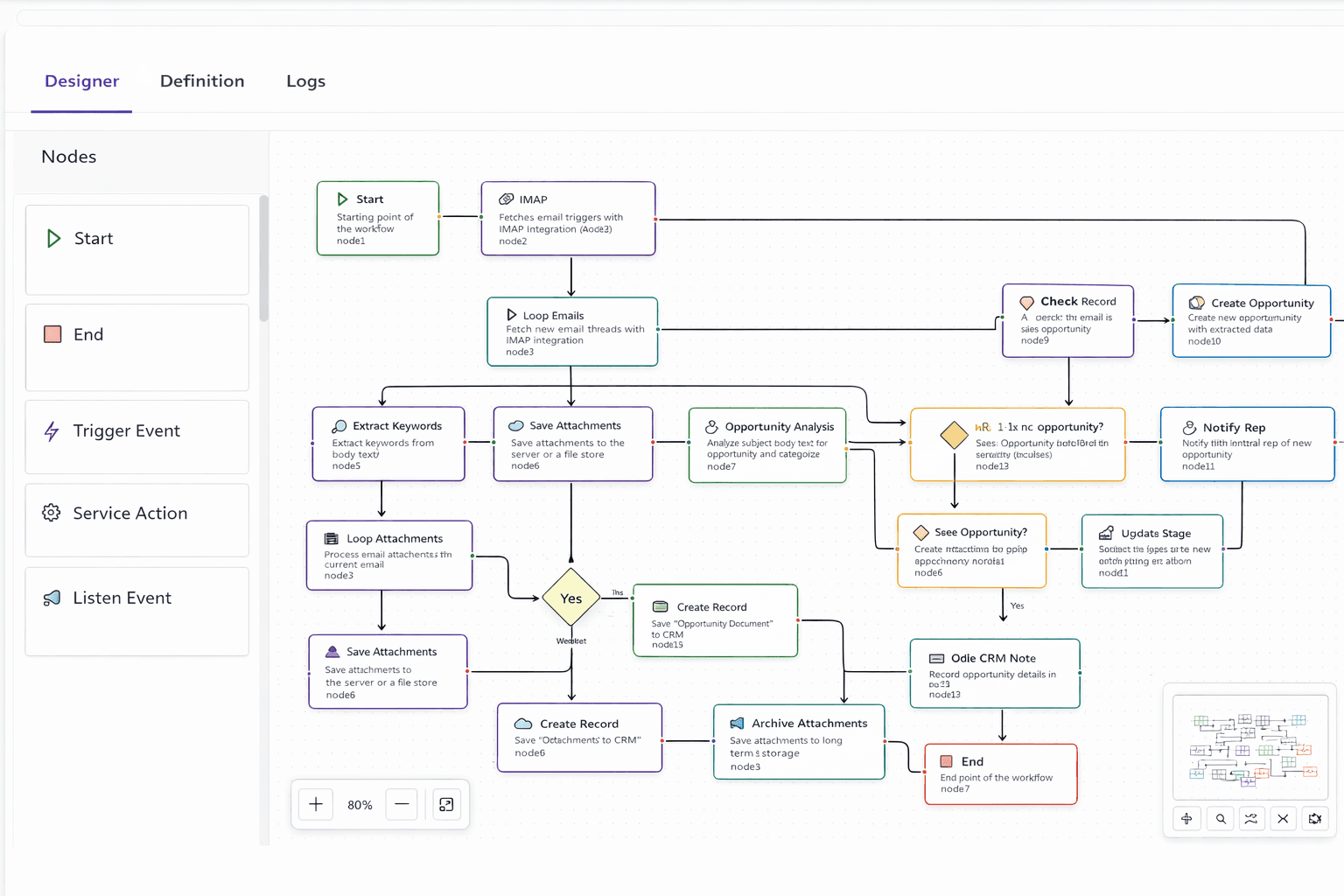The width and height of the screenshot is (1344, 896).
Task: Click the move icon under the minimap
Action: 1186,819
